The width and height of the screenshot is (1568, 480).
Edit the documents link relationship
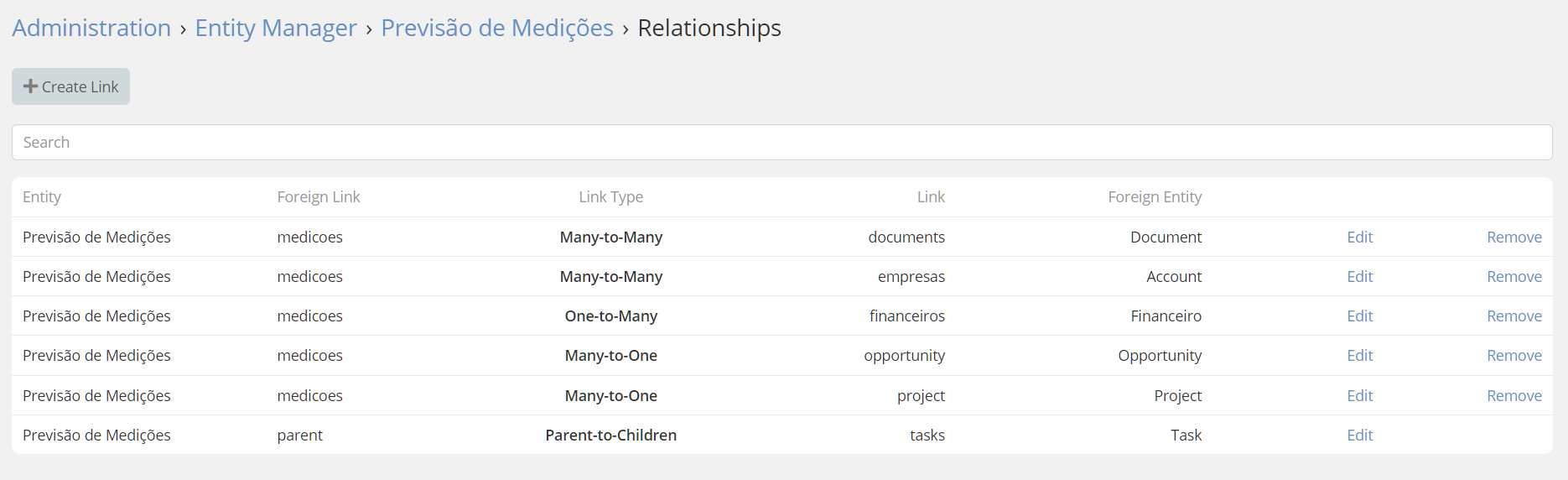pyautogui.click(x=1359, y=237)
